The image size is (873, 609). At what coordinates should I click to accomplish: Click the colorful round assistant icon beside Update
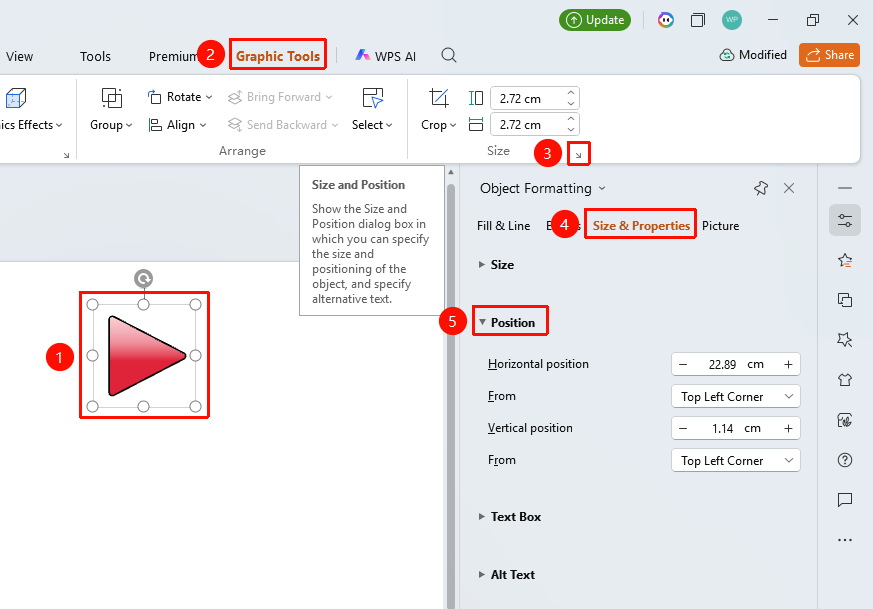point(665,20)
